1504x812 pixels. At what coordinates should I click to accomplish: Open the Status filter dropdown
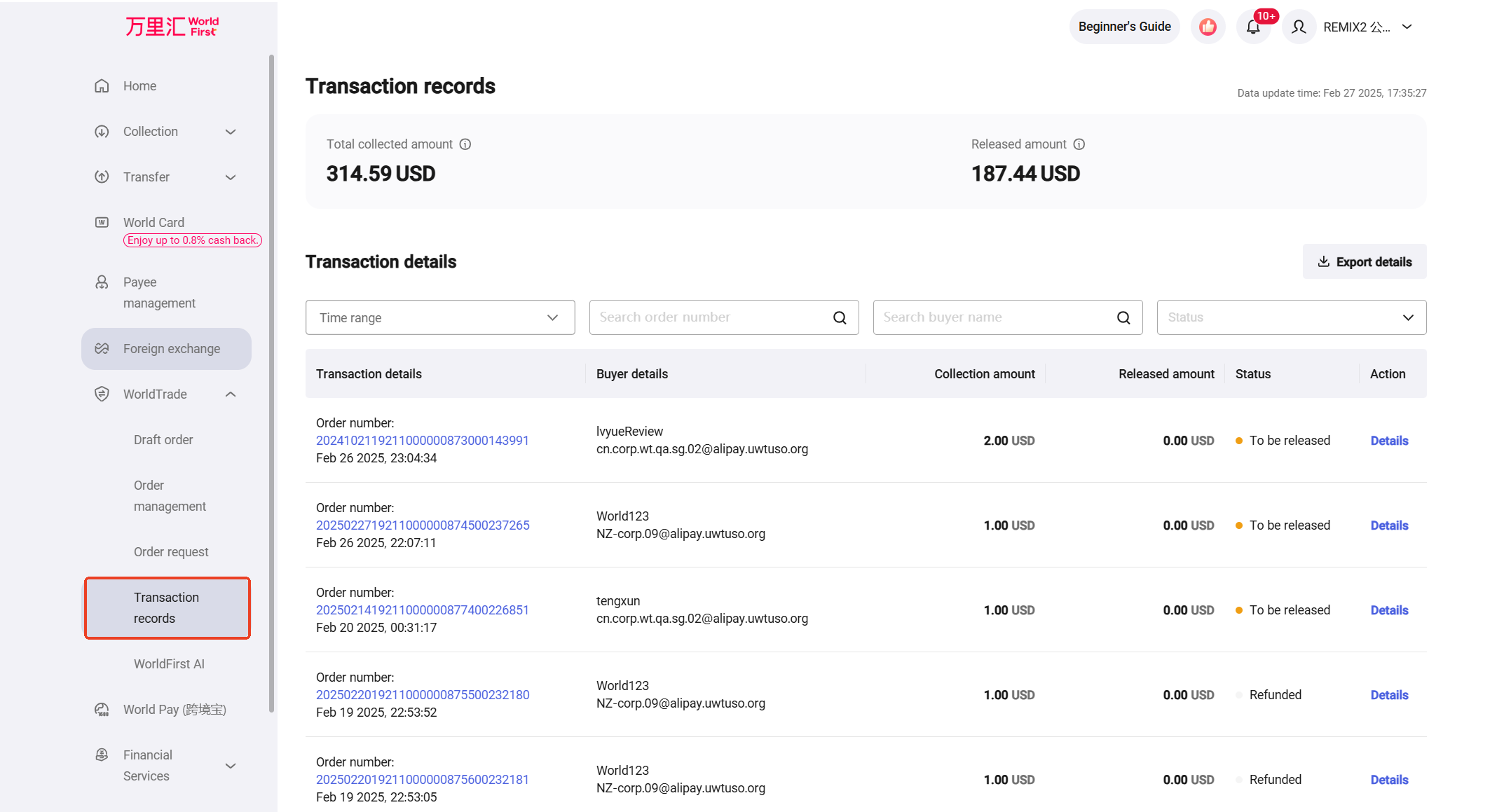coord(1291,317)
